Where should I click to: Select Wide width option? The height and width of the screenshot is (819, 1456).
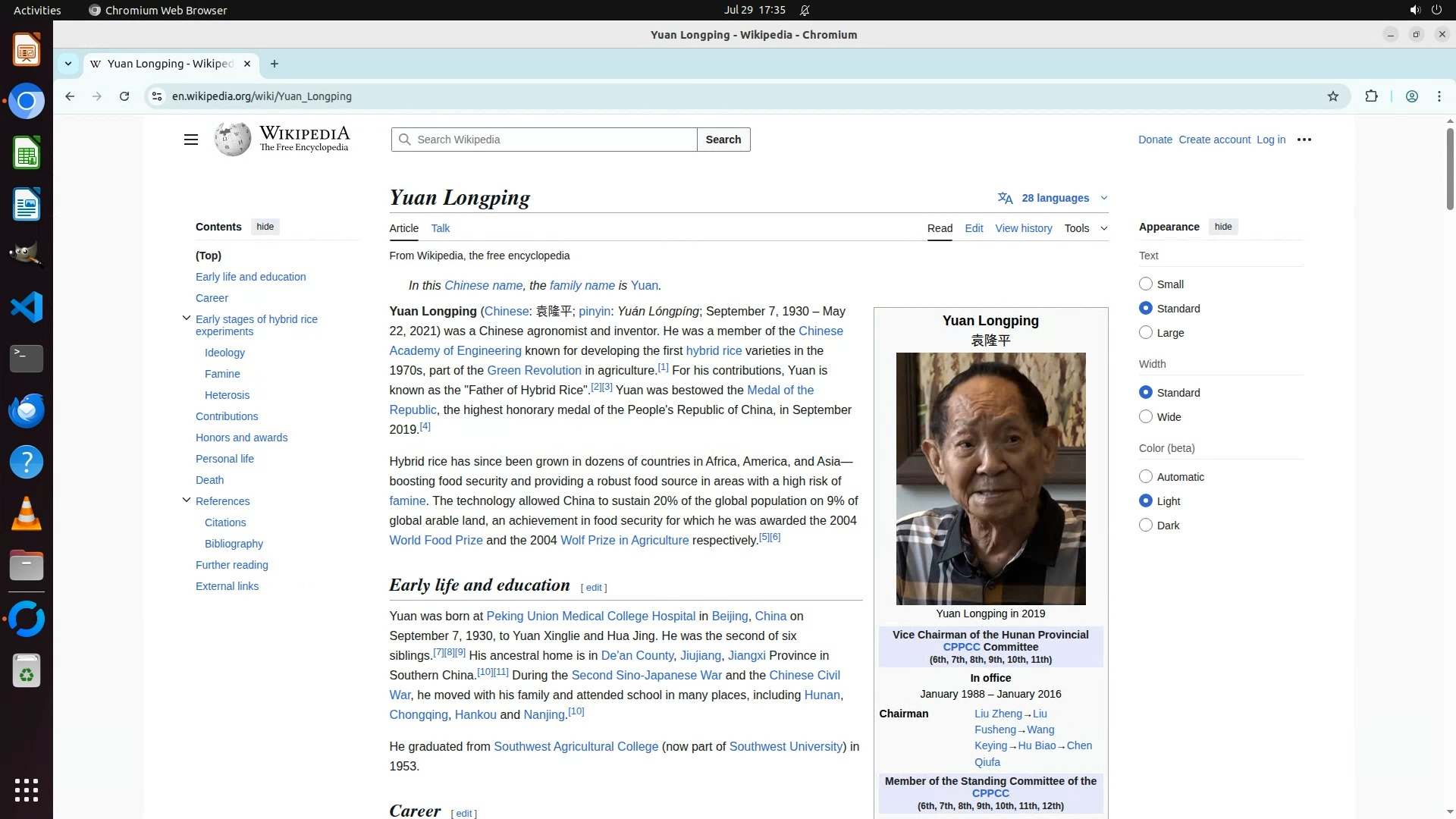[x=1146, y=417]
